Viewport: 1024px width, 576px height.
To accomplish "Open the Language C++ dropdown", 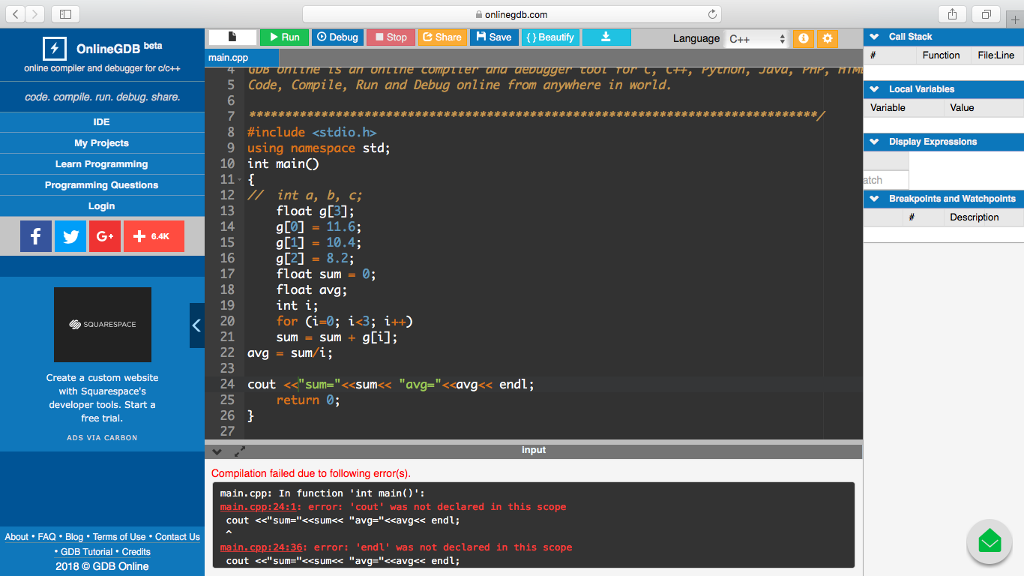I will (757, 39).
